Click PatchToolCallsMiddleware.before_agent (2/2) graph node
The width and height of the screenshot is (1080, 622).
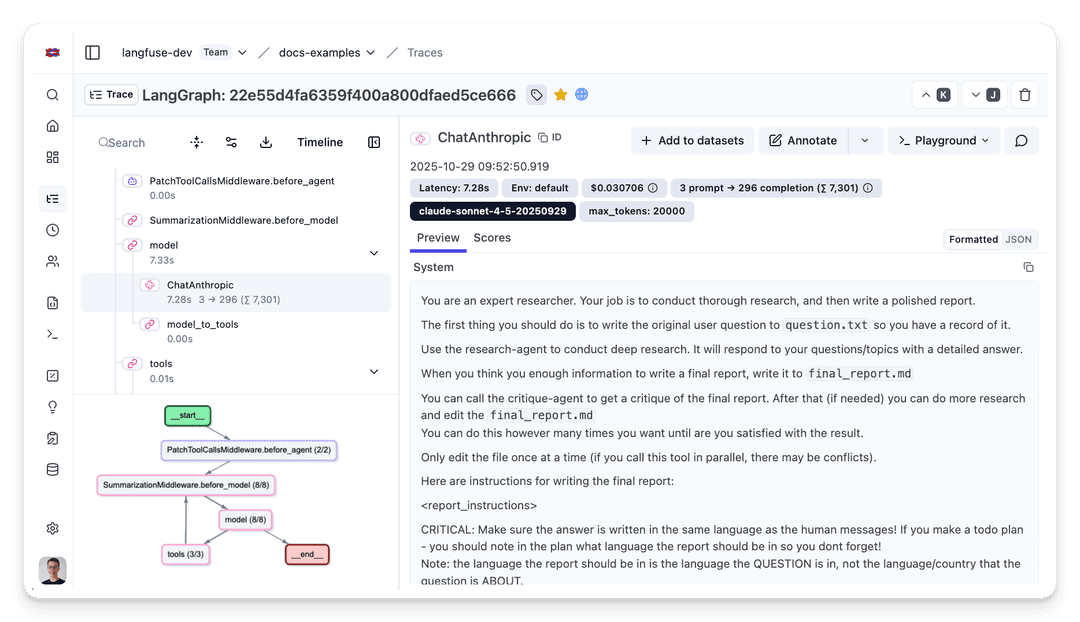point(249,450)
